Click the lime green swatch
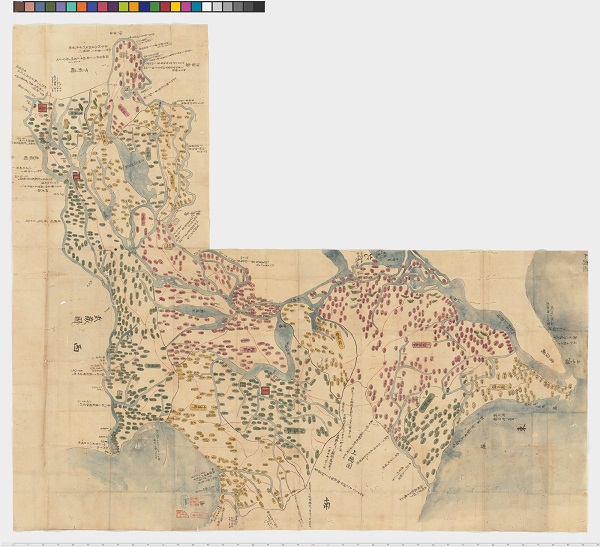The height and width of the screenshot is (547, 600). click(x=123, y=7)
